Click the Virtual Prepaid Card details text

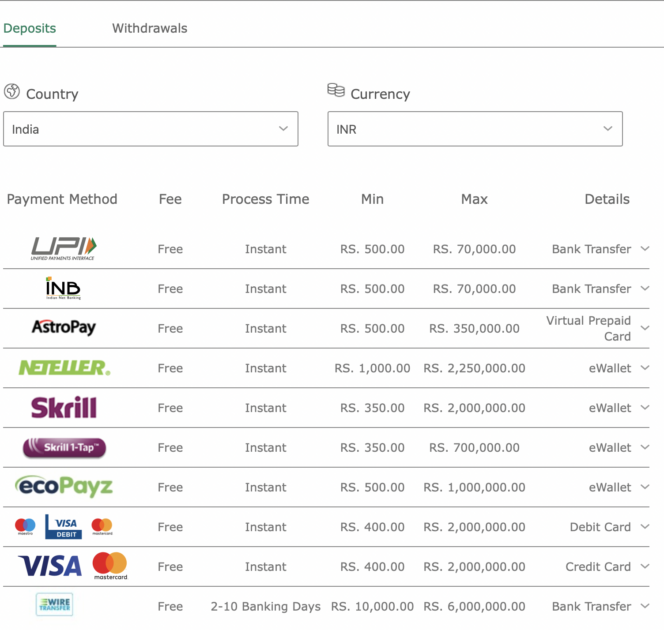point(589,328)
